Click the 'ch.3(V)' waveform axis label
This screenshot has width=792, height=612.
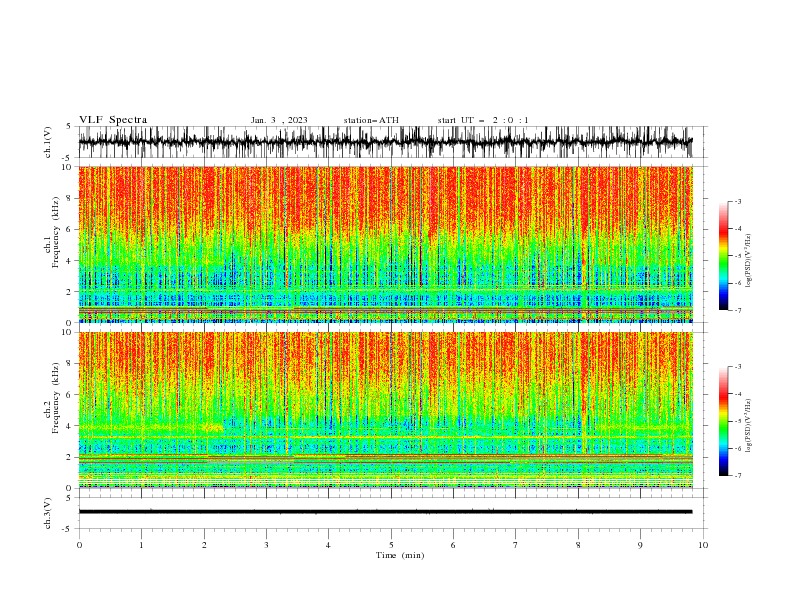(x=48, y=513)
